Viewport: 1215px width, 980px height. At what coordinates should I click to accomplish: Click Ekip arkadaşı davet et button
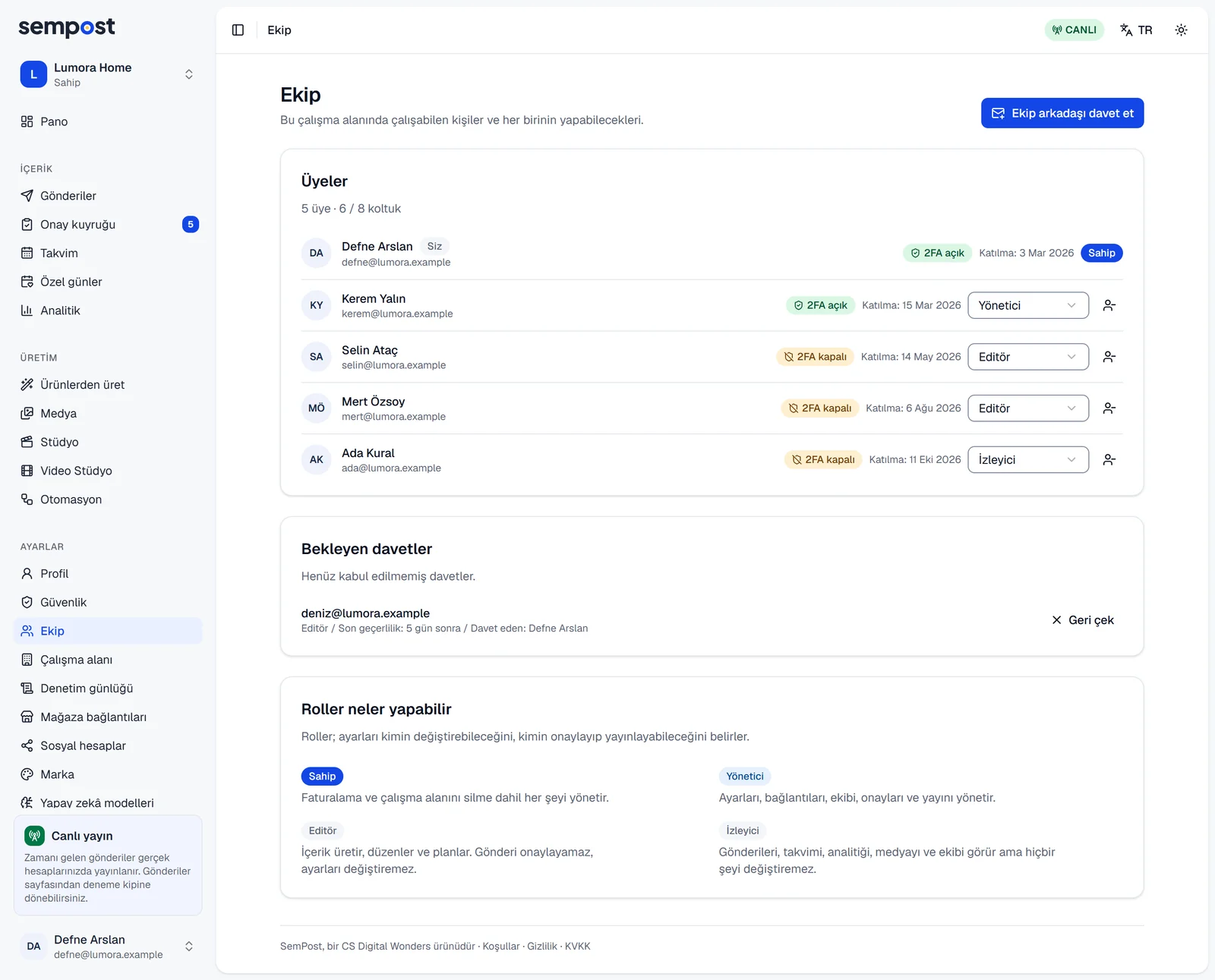click(1062, 113)
